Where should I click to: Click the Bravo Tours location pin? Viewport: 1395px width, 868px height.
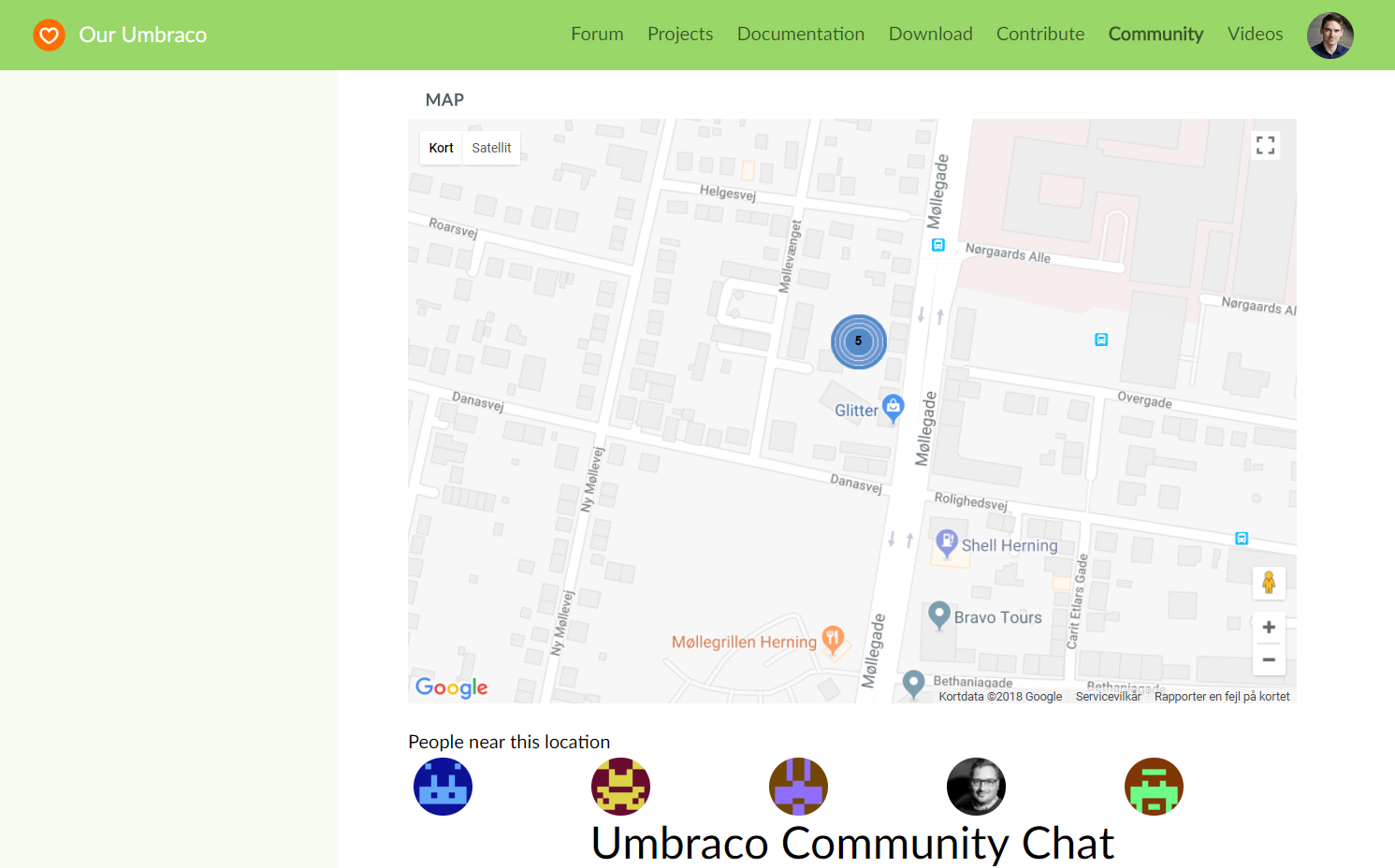[x=938, y=615]
